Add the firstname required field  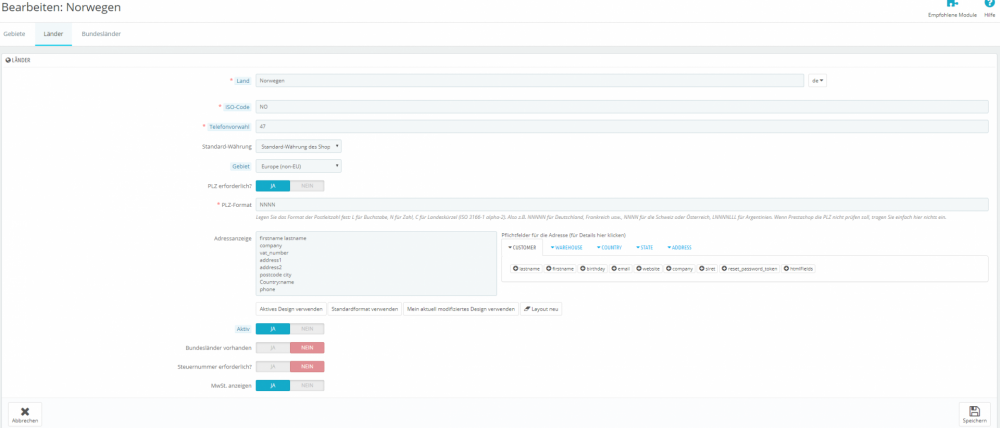tap(560, 269)
